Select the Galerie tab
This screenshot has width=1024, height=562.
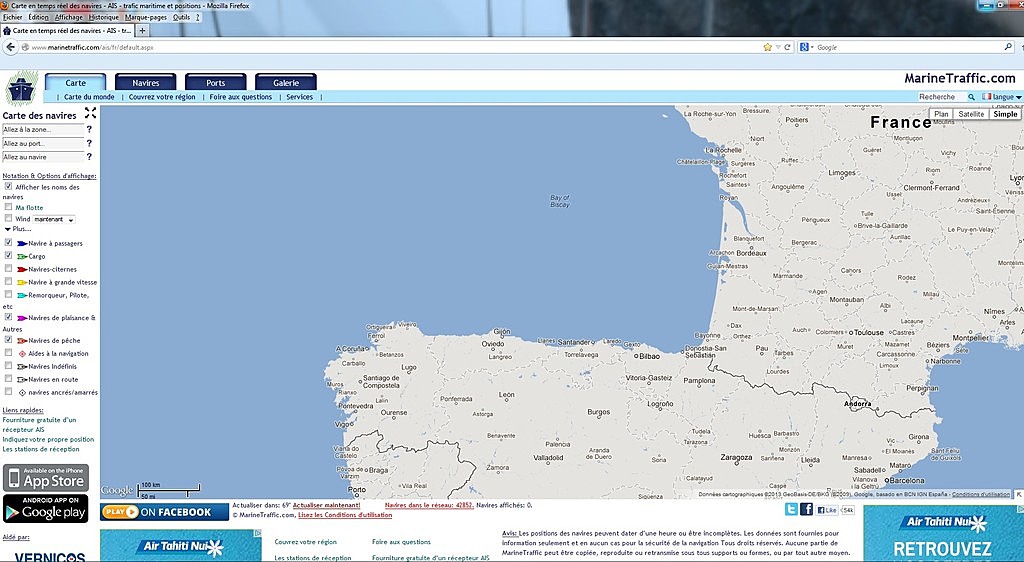click(286, 82)
